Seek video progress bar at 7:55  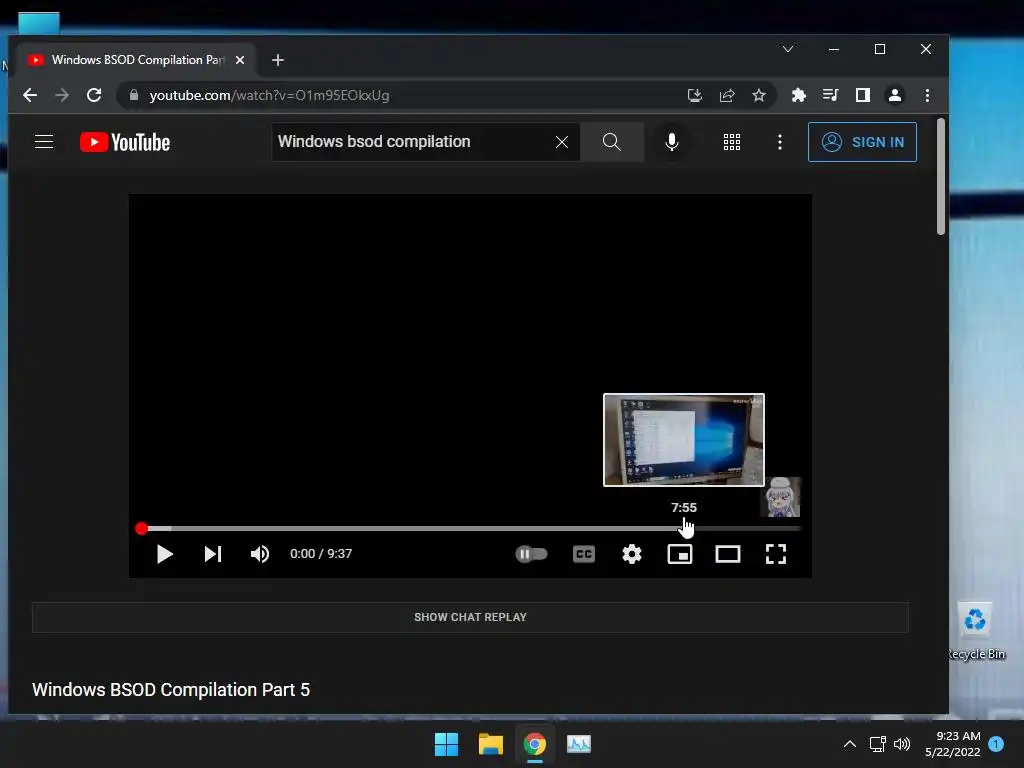684,528
